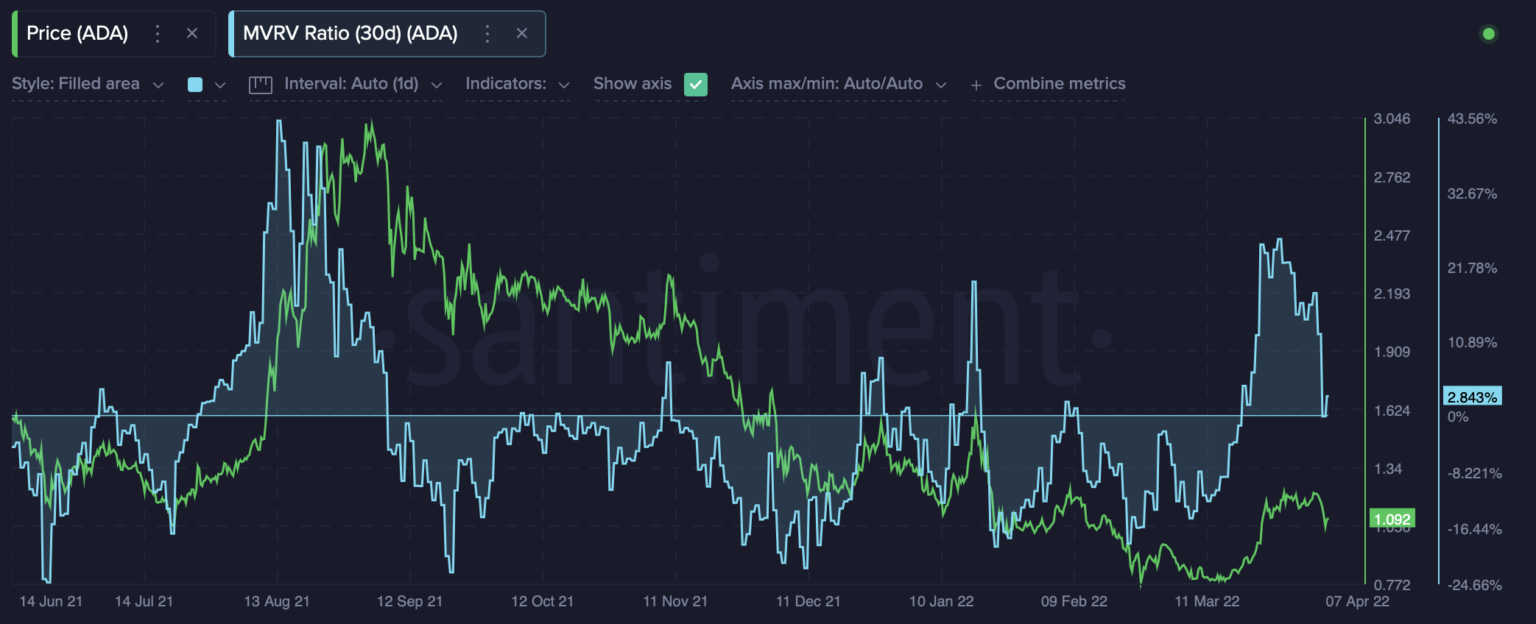Click the plus icon beside Combine metrics

[x=977, y=85]
